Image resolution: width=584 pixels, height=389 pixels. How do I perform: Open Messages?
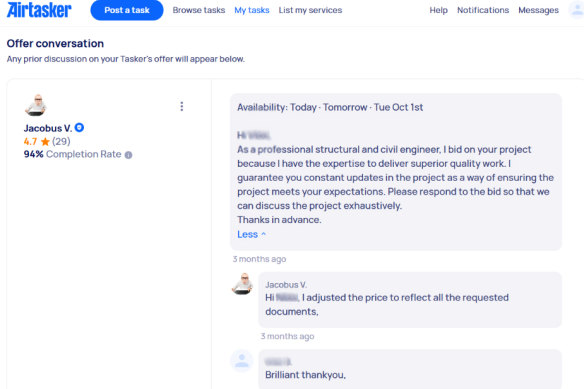[x=539, y=10]
